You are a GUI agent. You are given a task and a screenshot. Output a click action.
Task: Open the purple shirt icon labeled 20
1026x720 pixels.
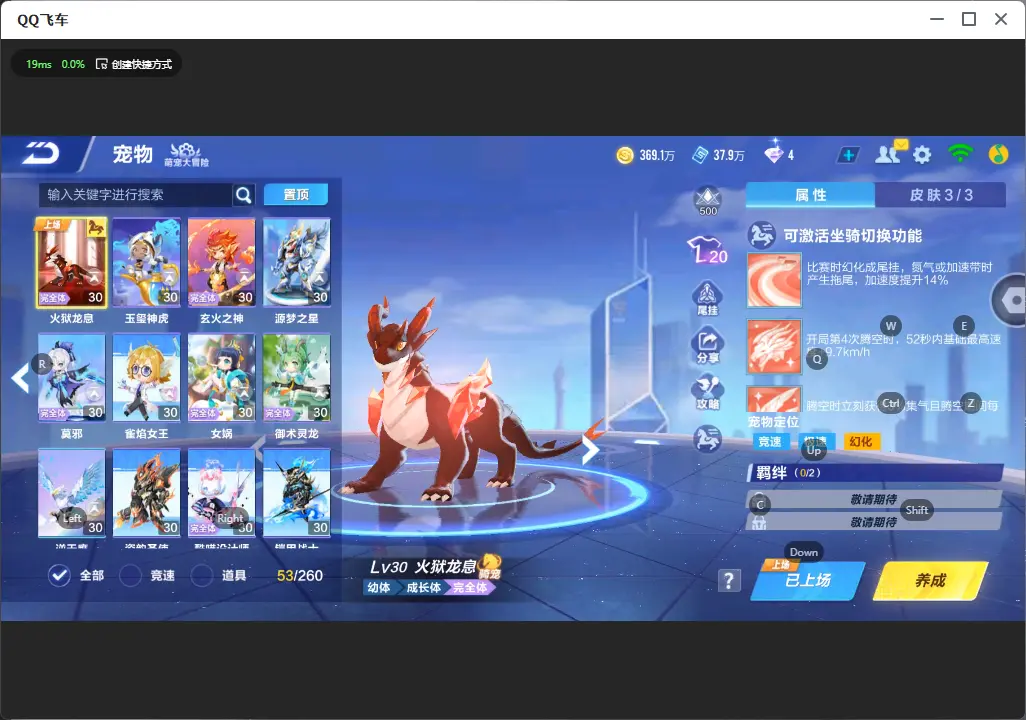pos(707,250)
